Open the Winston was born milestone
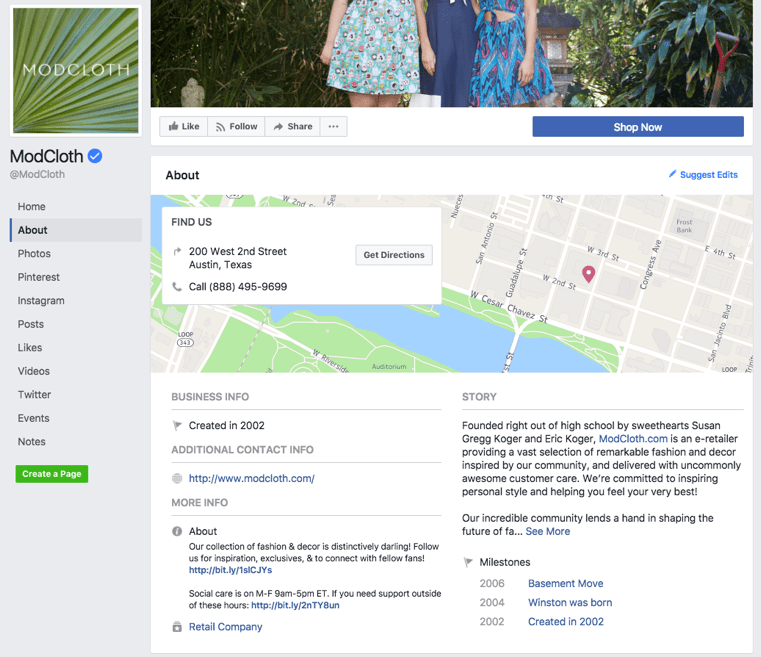The width and height of the screenshot is (761, 657). coord(570,603)
